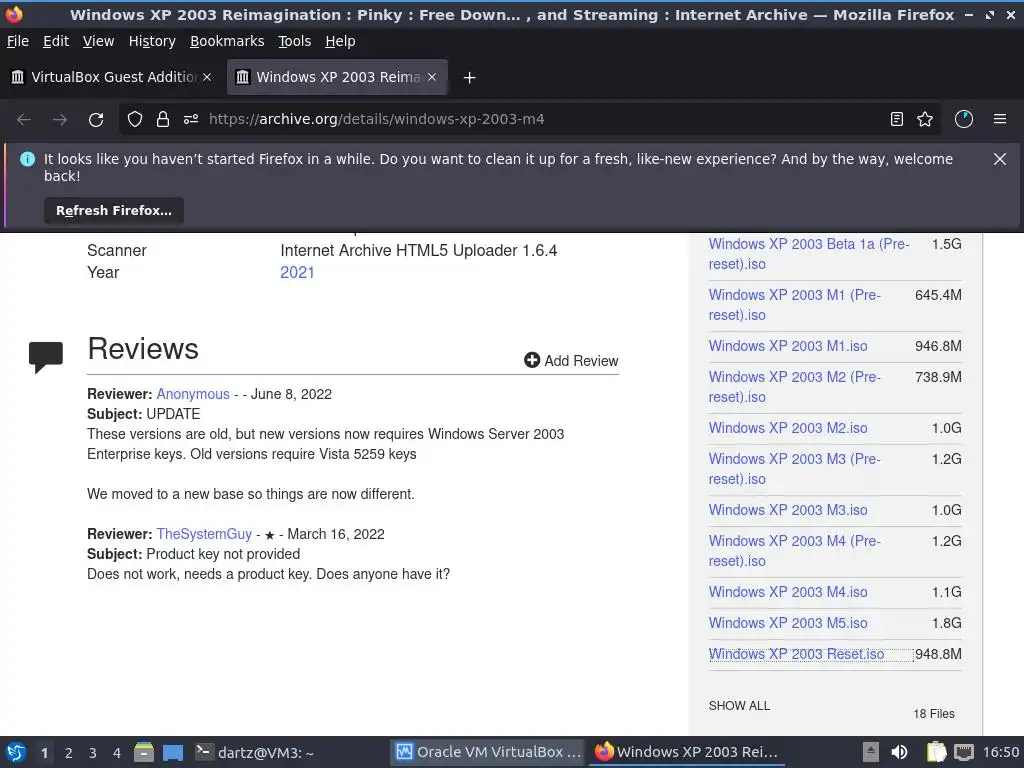Screen dimensions: 1024x768
Task: Click the 948.8M file size text
Action: click(x=938, y=654)
